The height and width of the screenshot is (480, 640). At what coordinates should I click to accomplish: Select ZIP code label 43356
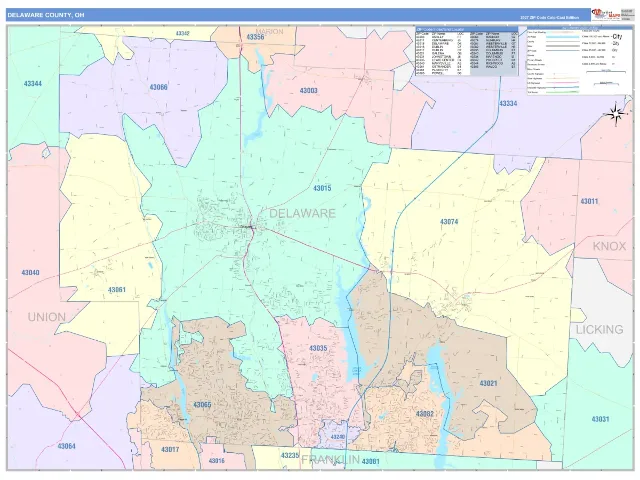[255, 37]
